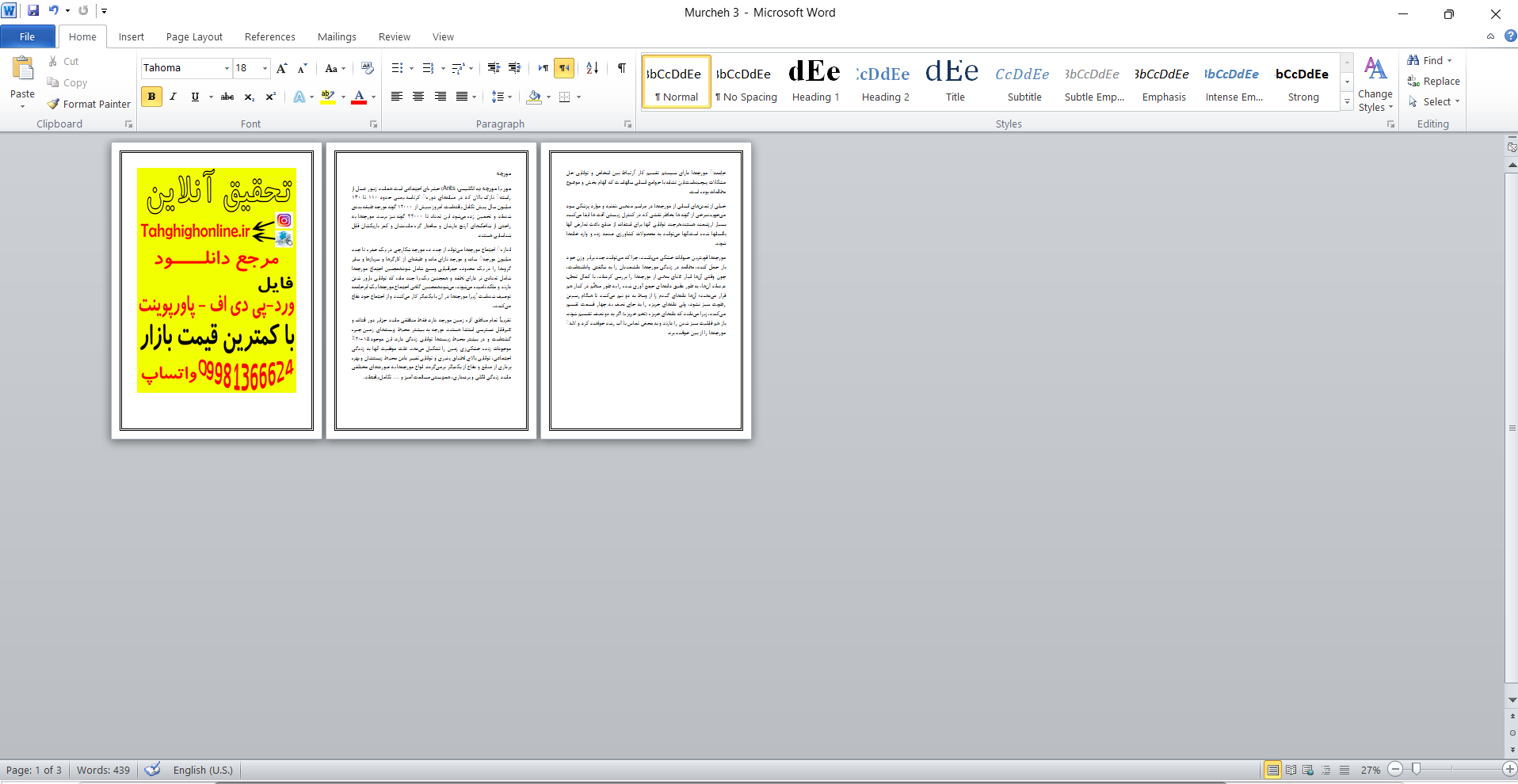Switch to Web Layout view
The height and width of the screenshot is (784, 1518).
tap(1308, 770)
